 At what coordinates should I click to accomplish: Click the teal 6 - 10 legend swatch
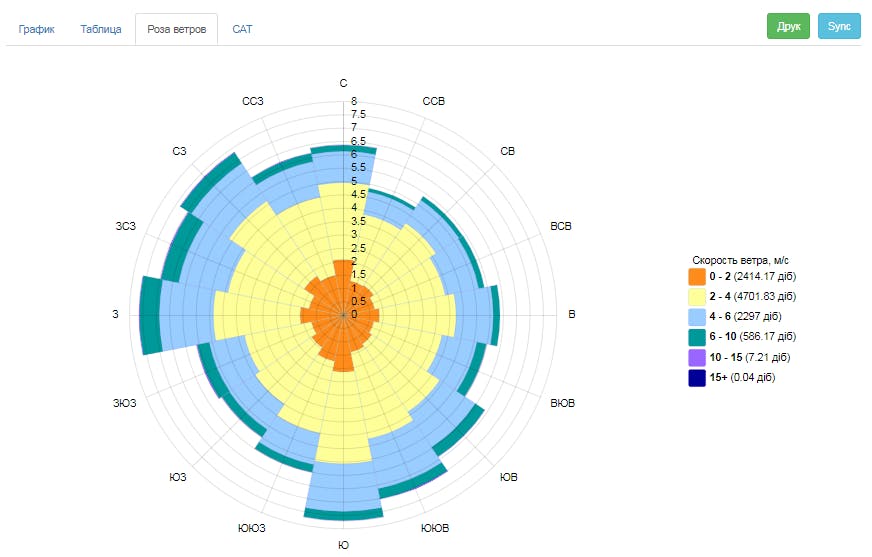click(697, 336)
